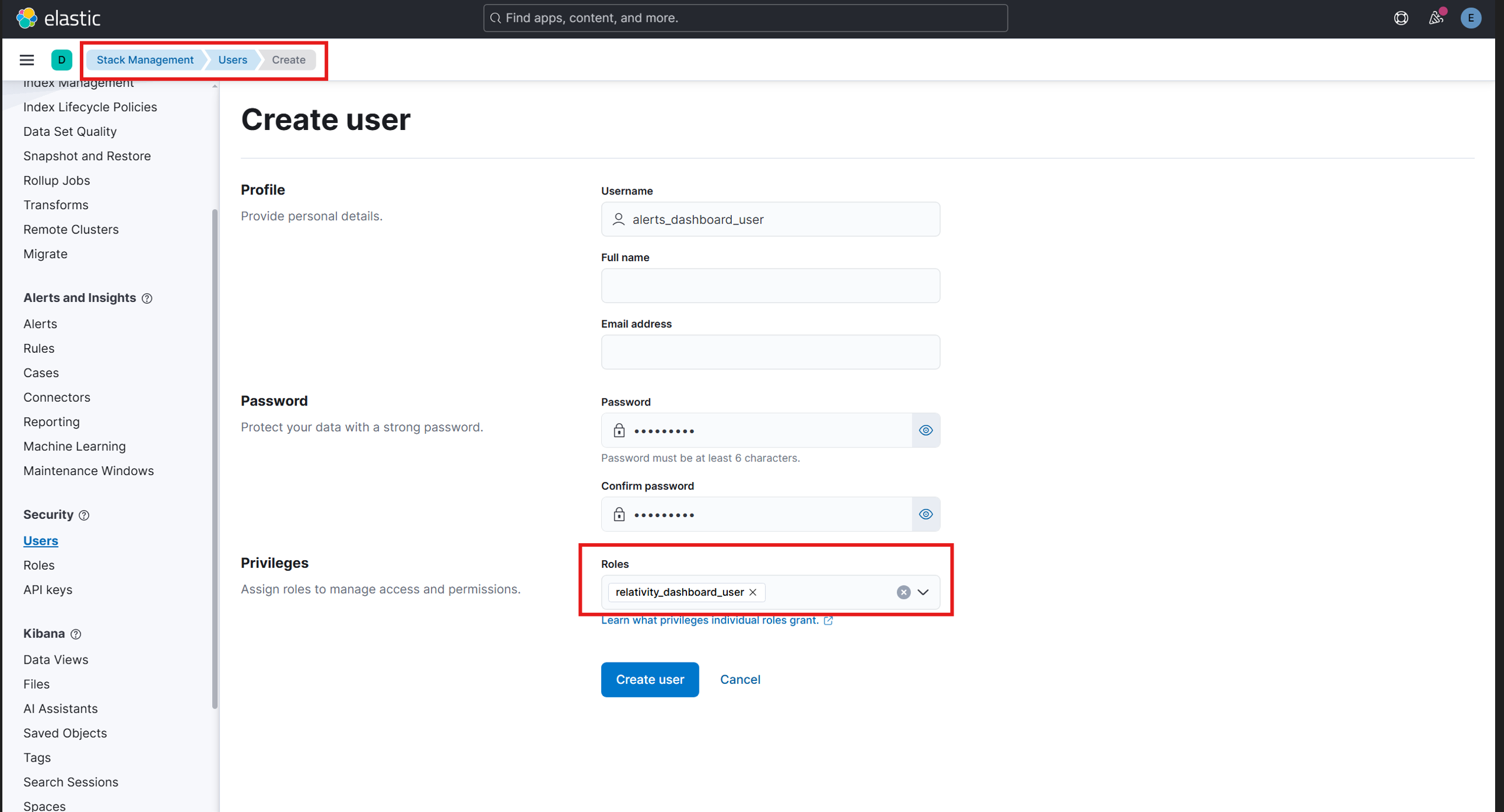1504x812 pixels.
Task: Click help icon beside Alerts and Insights
Action: (147, 298)
